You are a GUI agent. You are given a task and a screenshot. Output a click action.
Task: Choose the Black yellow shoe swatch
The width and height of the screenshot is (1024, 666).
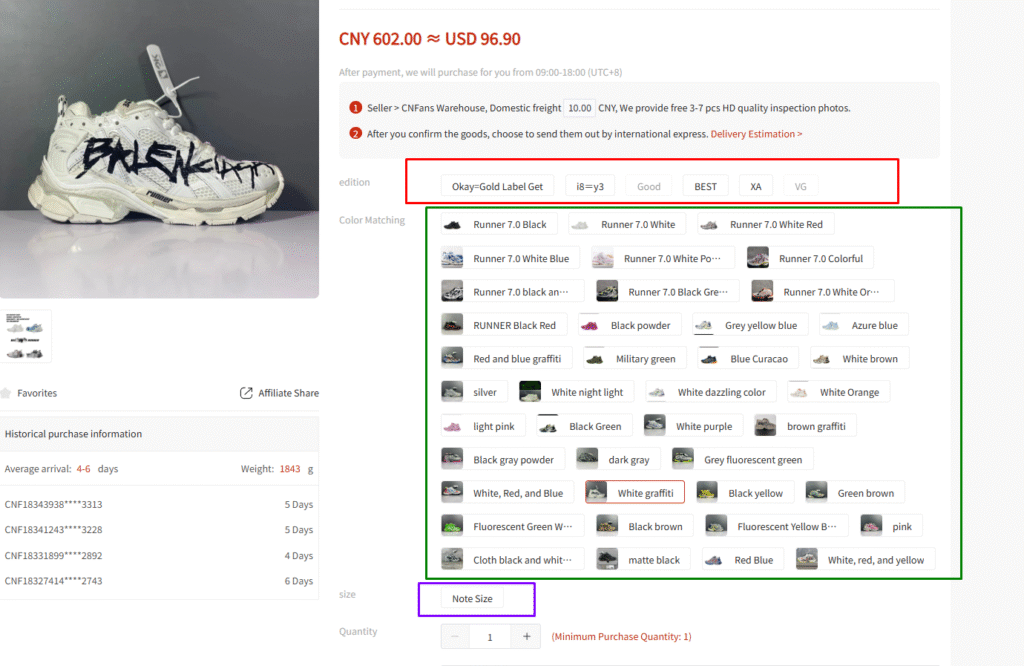point(744,492)
